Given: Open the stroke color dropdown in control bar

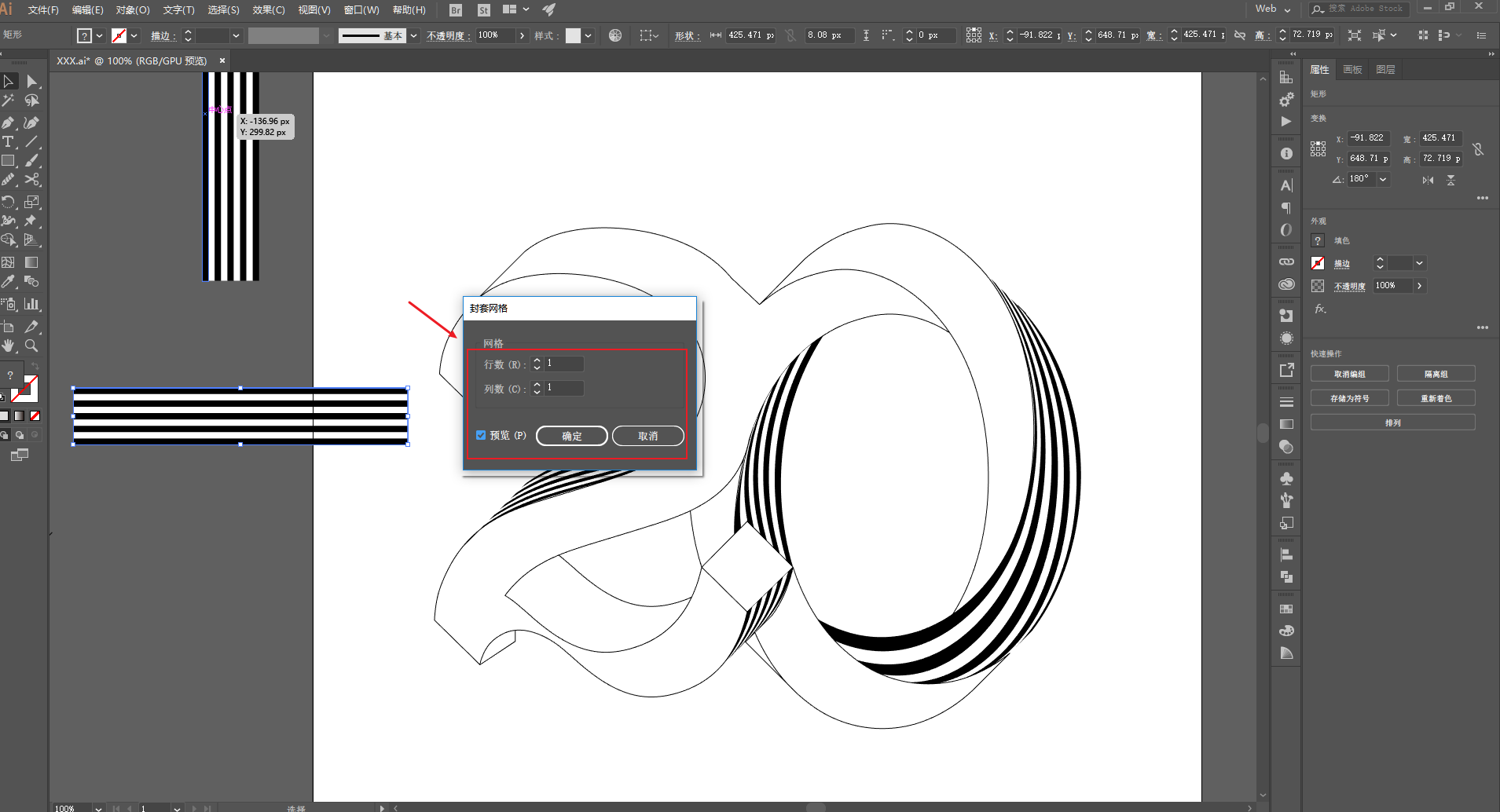Looking at the screenshot, I should click(134, 35).
